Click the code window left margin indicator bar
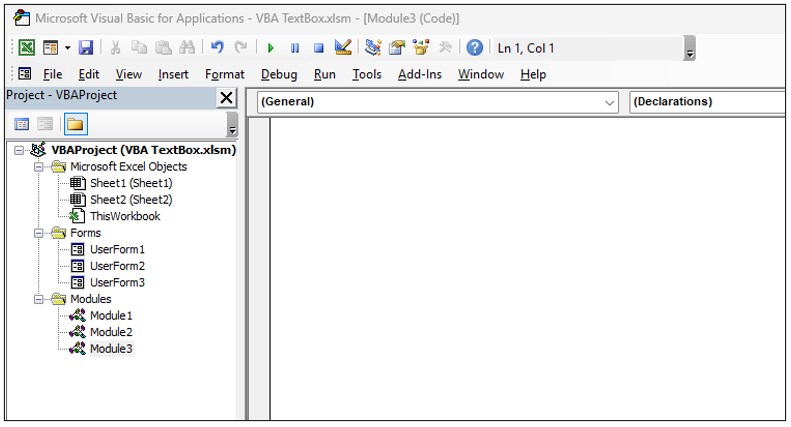The height and width of the screenshot is (427, 791). 259,269
